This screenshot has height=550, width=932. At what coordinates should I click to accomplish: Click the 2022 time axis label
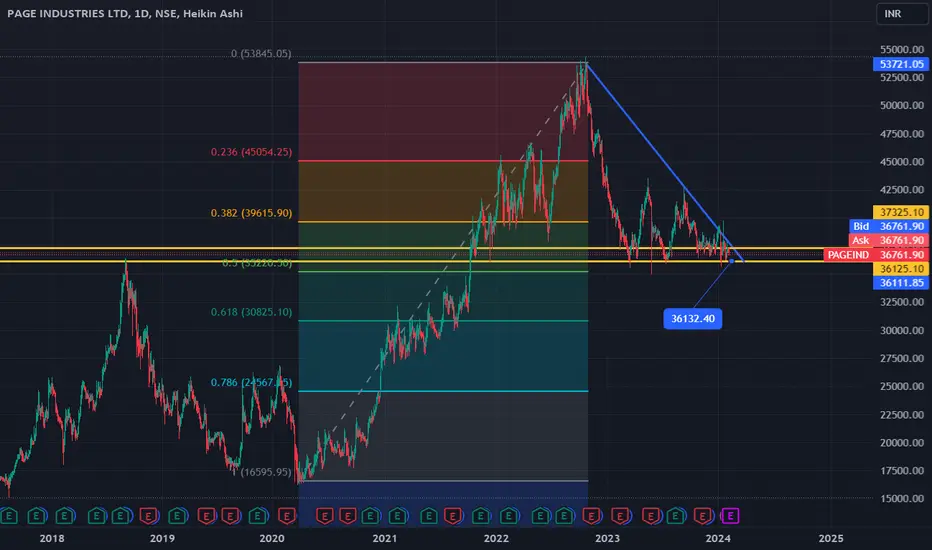(x=496, y=539)
